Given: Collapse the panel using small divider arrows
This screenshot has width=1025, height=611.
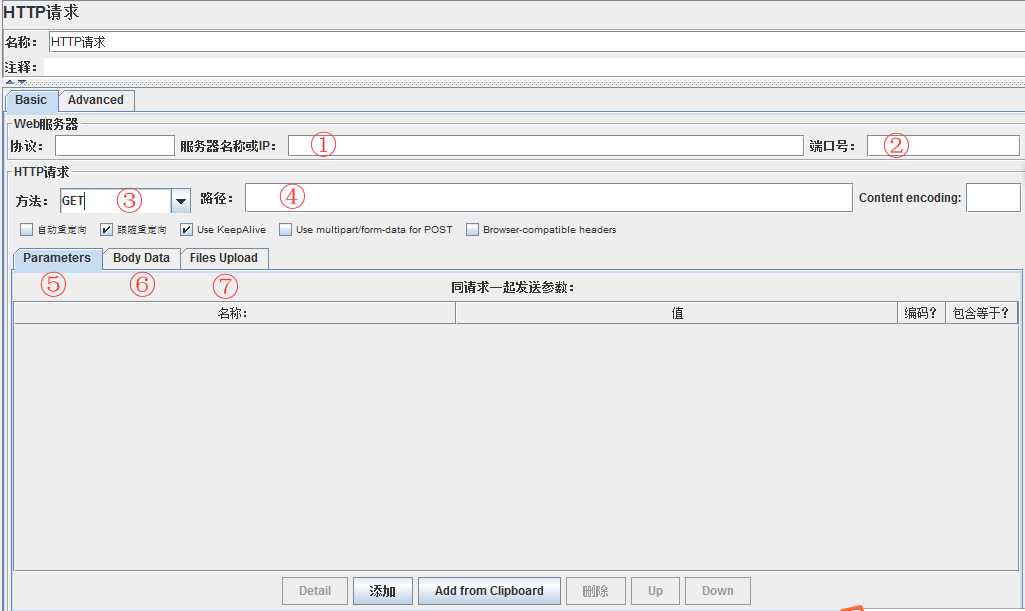Looking at the screenshot, I should pyautogui.click(x=10, y=82).
